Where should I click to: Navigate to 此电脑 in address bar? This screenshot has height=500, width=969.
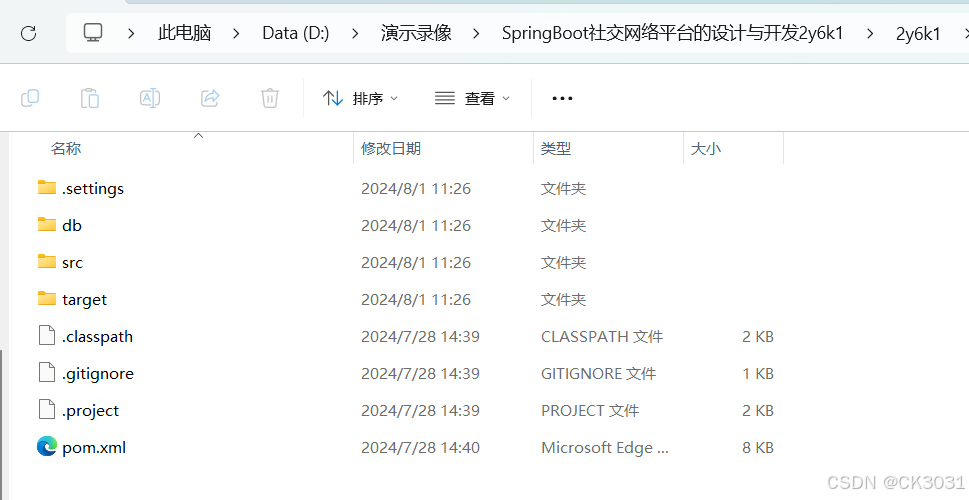(x=184, y=33)
